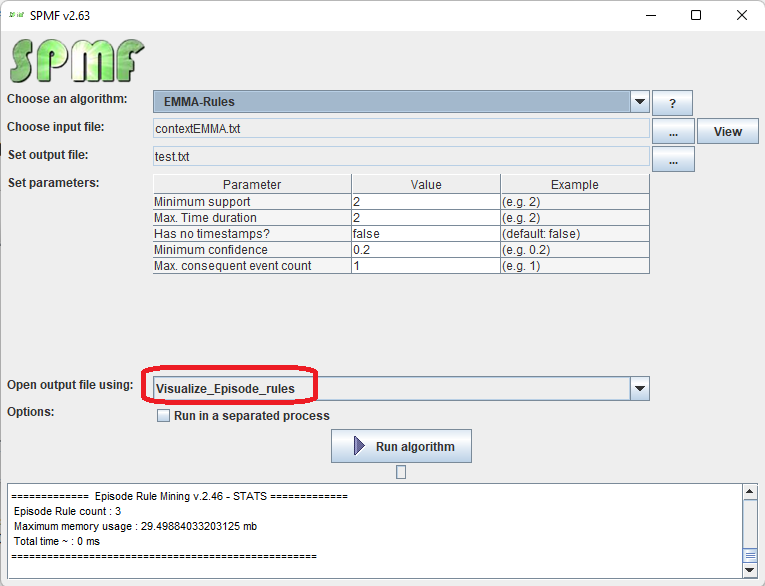Image resolution: width=765 pixels, height=586 pixels.
Task: Open algorithm help with the ? button
Action: tap(673, 103)
